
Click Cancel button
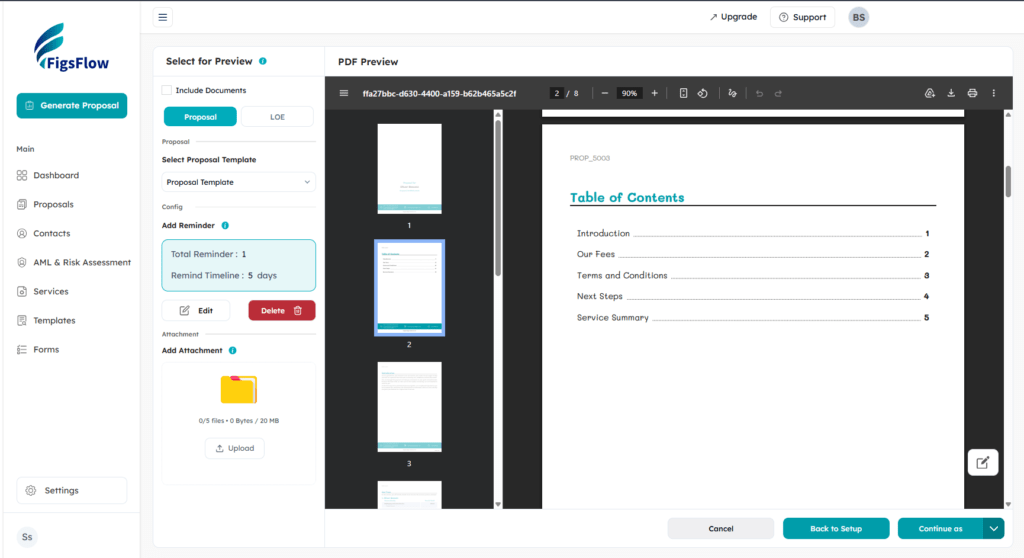tap(720, 529)
